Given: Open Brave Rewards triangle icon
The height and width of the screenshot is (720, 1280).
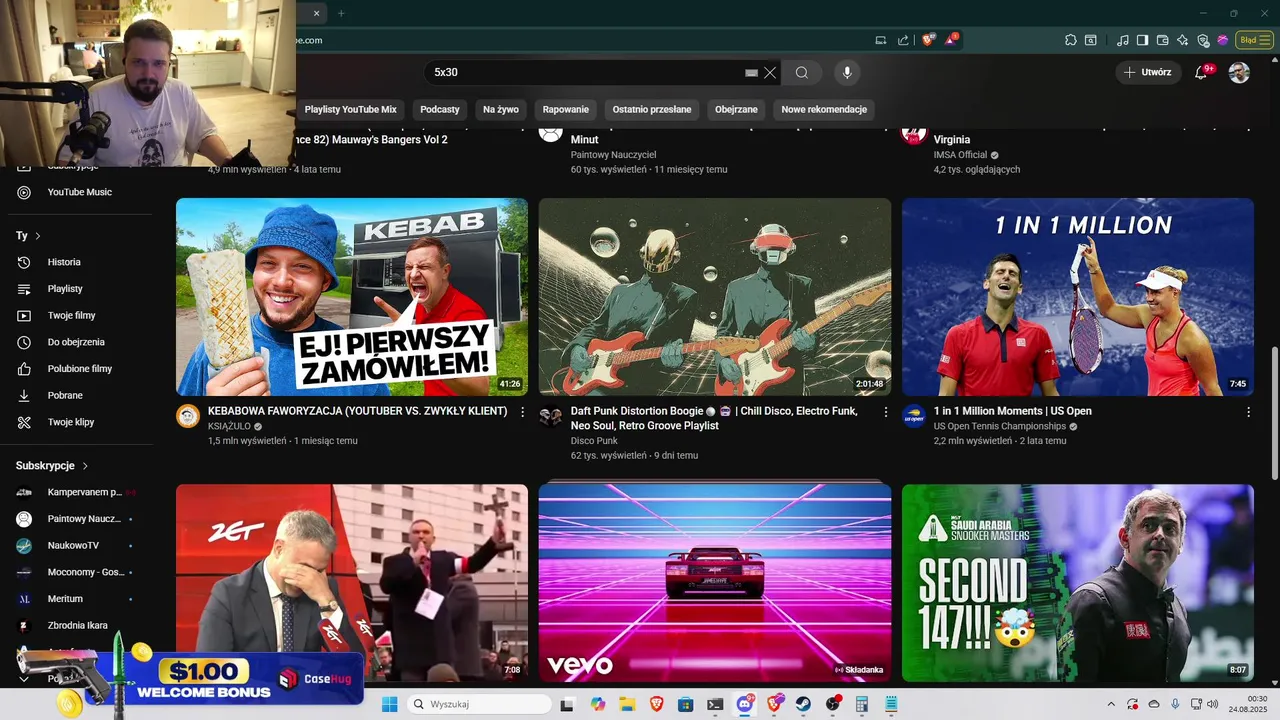Looking at the screenshot, I should [951, 40].
